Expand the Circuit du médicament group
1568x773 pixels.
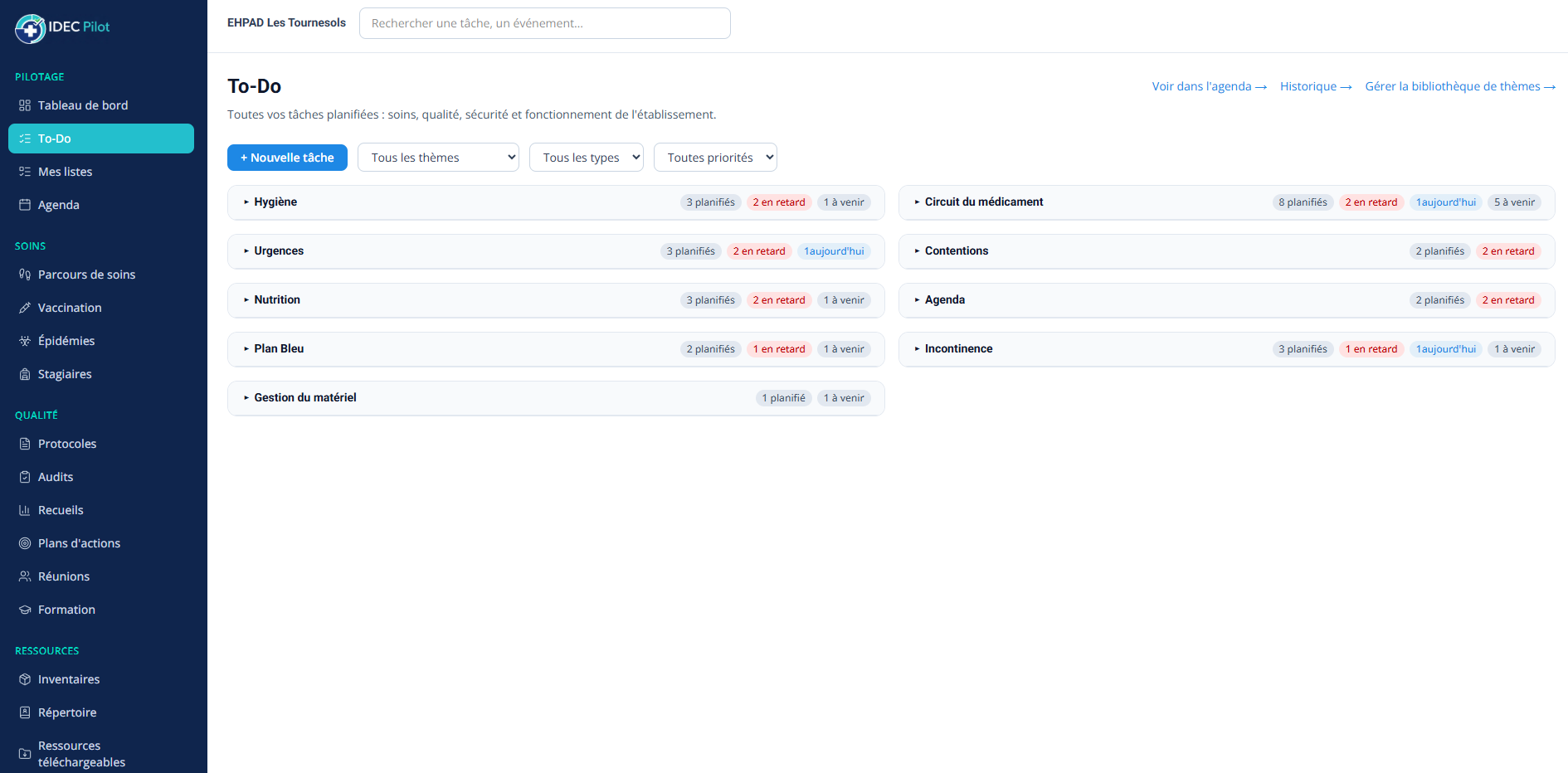[x=1226, y=202]
